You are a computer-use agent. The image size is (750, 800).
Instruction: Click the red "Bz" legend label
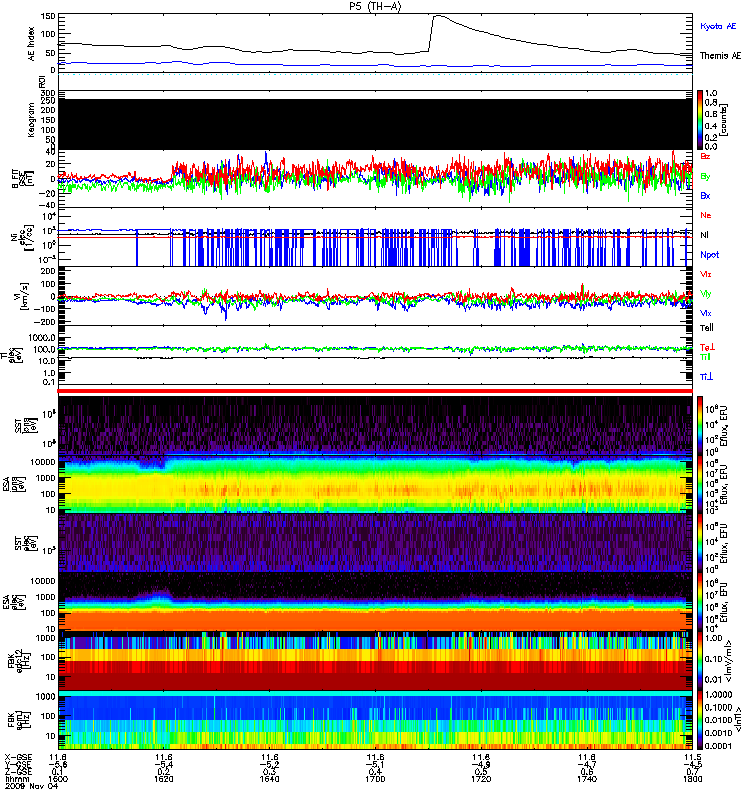705,156
